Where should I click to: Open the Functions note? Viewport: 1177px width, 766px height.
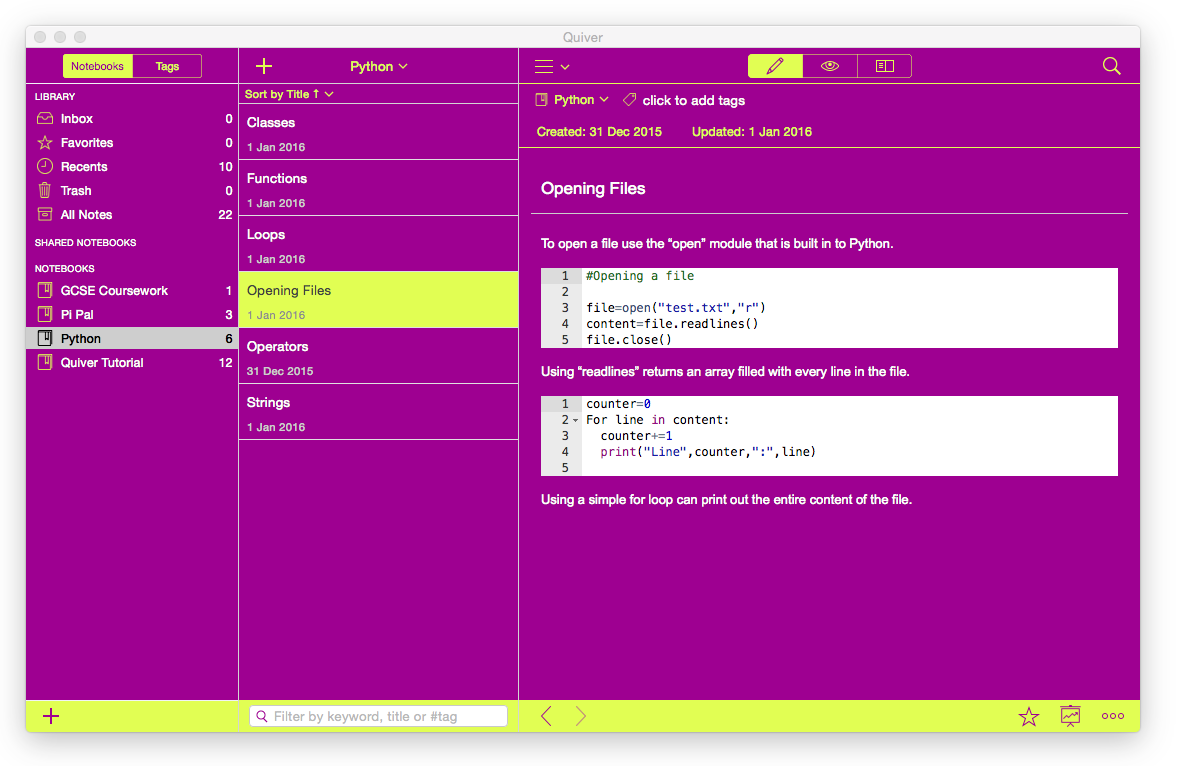pyautogui.click(x=378, y=188)
